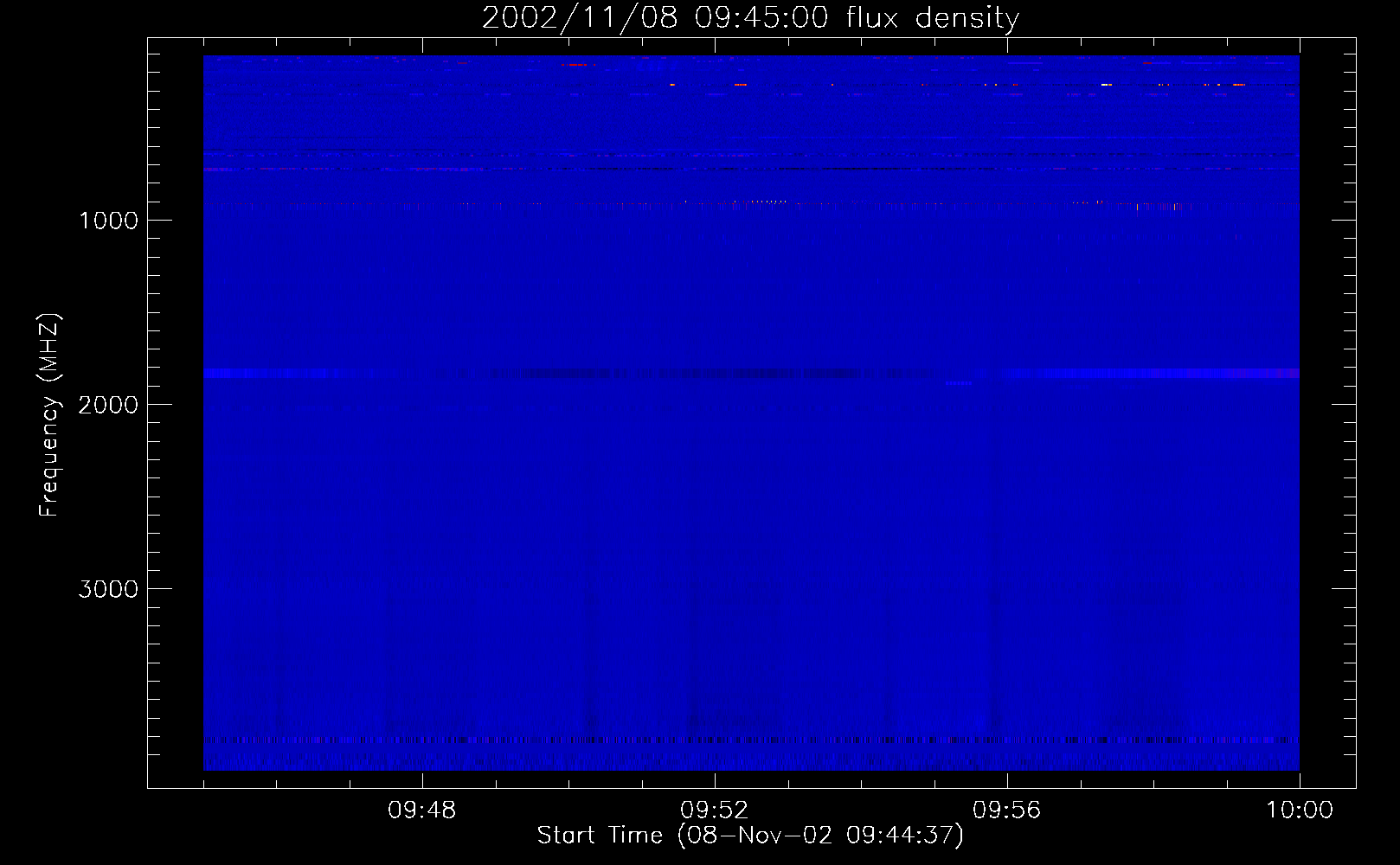Click the 1000 frequency tick label
Viewport: 1400px width, 865px height.
click(x=108, y=221)
